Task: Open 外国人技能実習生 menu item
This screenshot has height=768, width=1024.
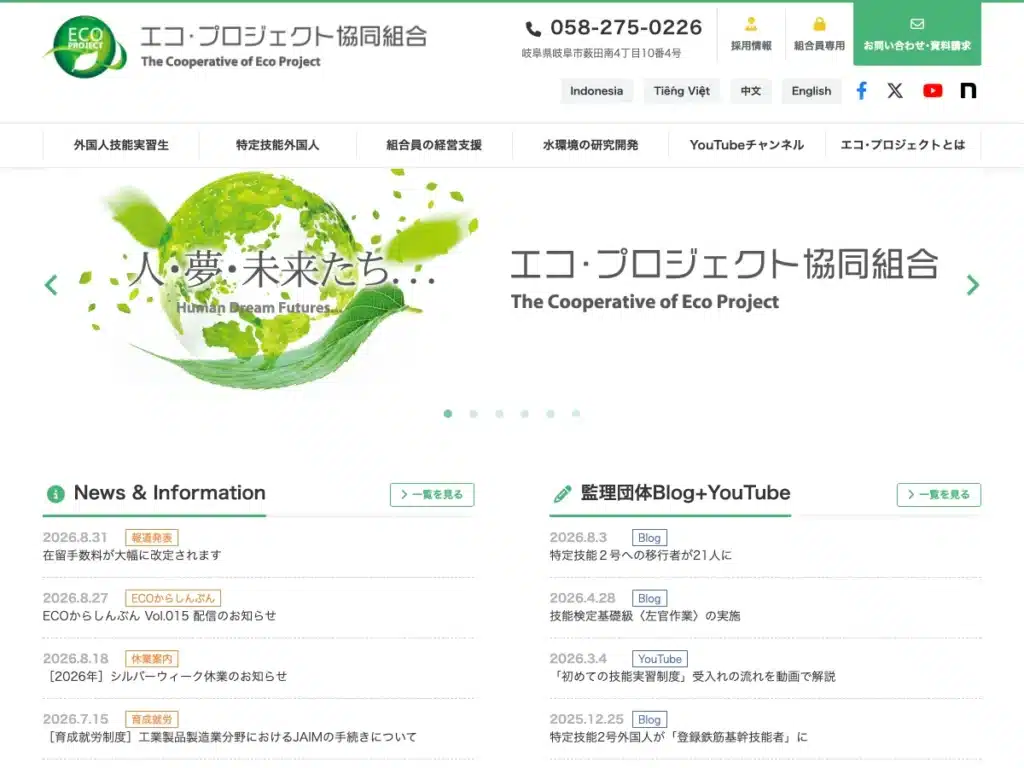Action: (121, 145)
